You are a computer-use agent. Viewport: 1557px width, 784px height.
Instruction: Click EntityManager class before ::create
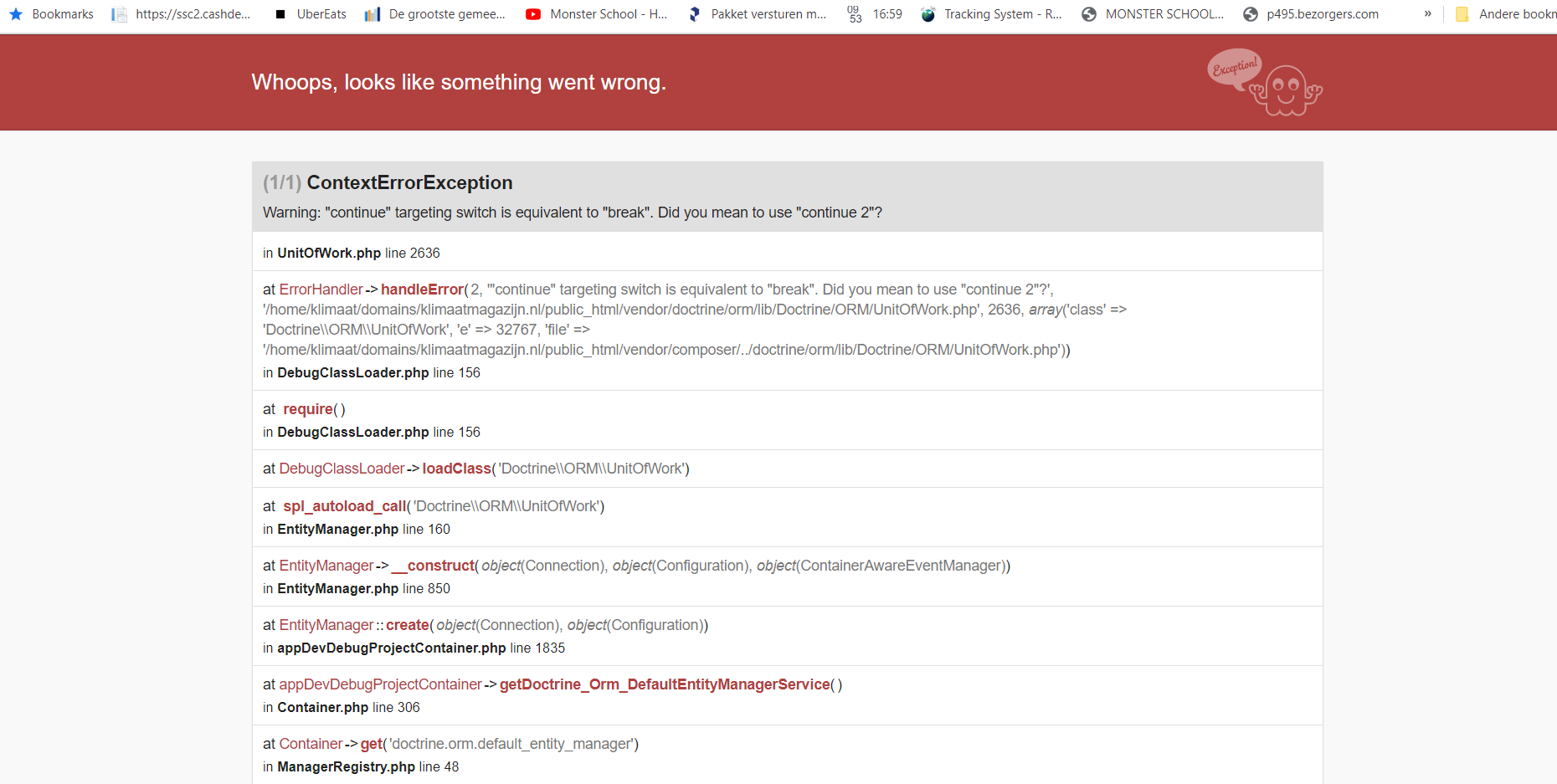click(x=326, y=625)
